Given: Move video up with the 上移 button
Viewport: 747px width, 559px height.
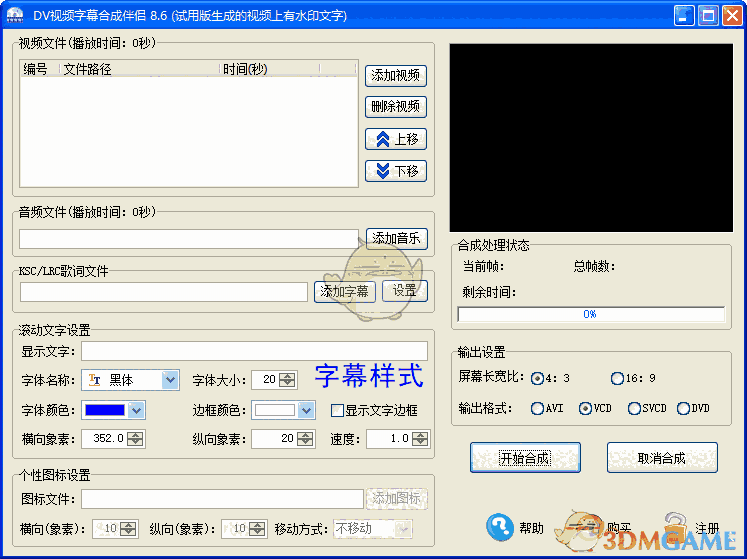Looking at the screenshot, I should [x=395, y=139].
